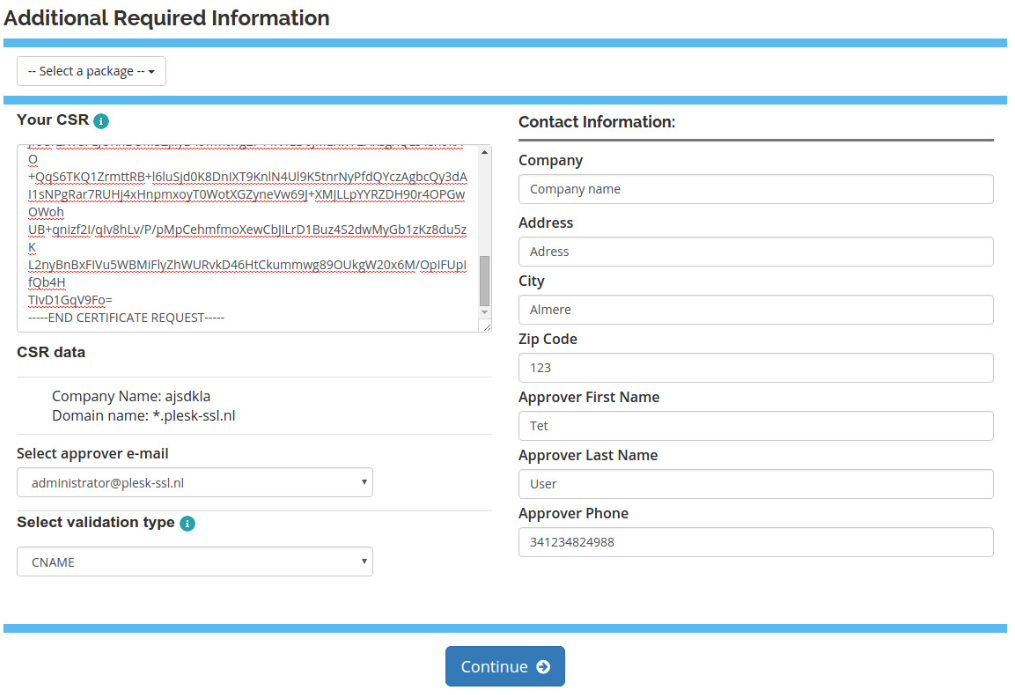
Task: Expand the approver e-mail dropdown
Action: [x=195, y=483]
